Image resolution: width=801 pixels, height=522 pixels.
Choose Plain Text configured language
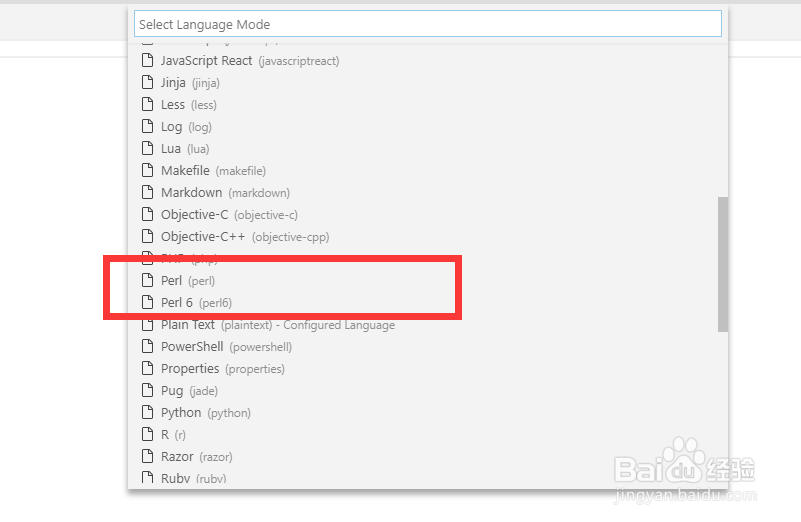428,324
